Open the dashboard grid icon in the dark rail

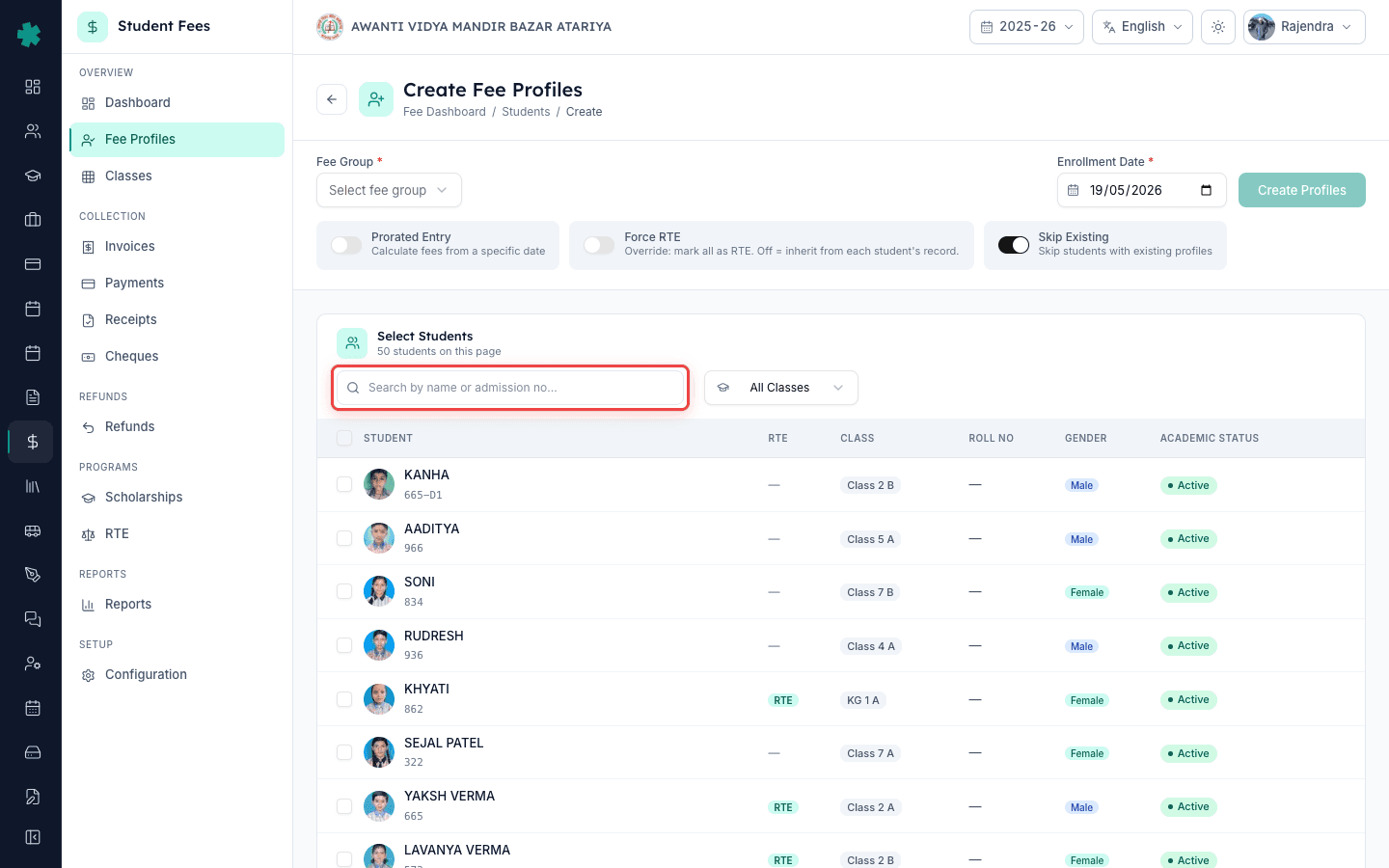click(32, 87)
